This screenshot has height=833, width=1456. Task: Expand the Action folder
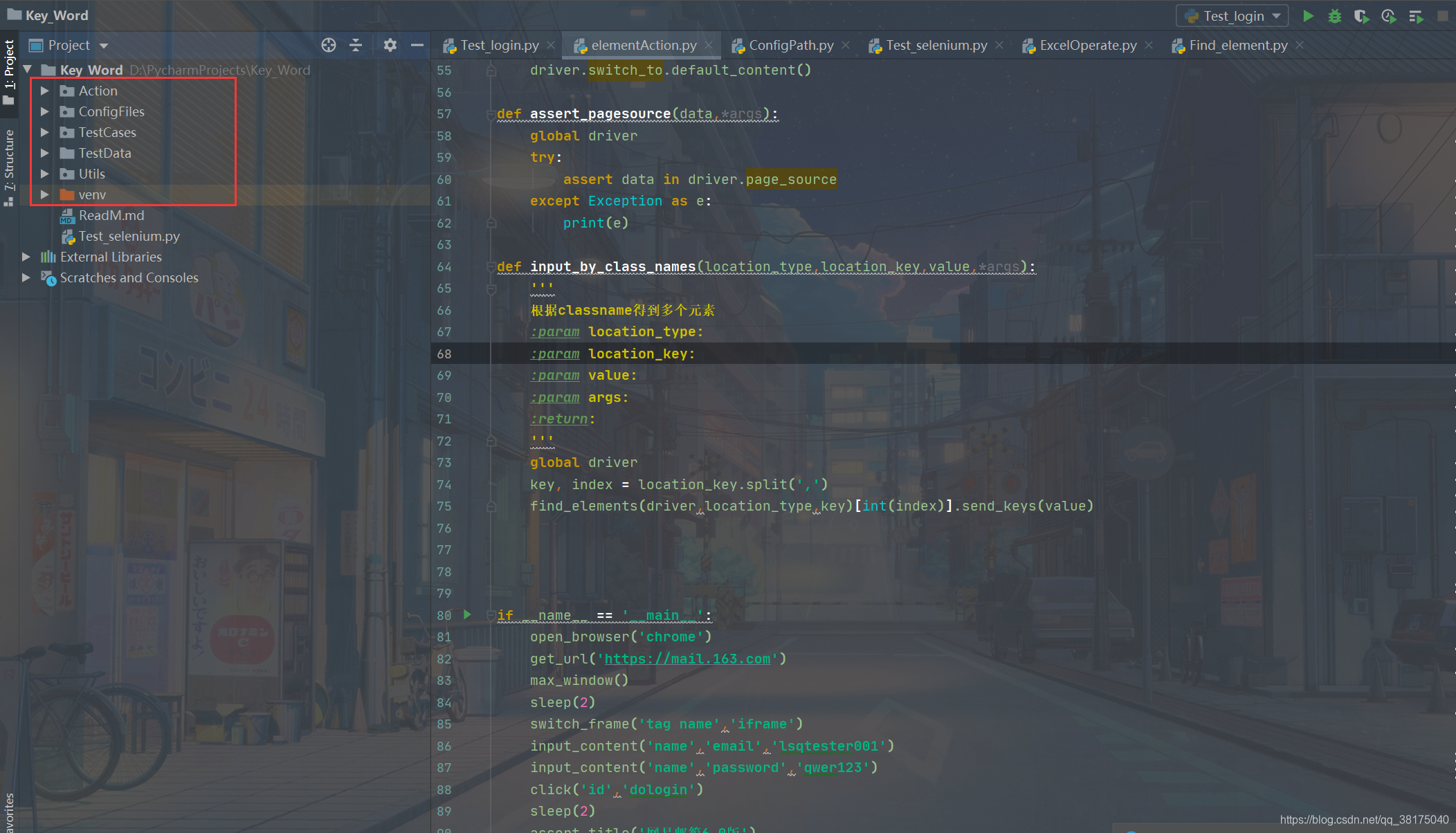click(45, 91)
